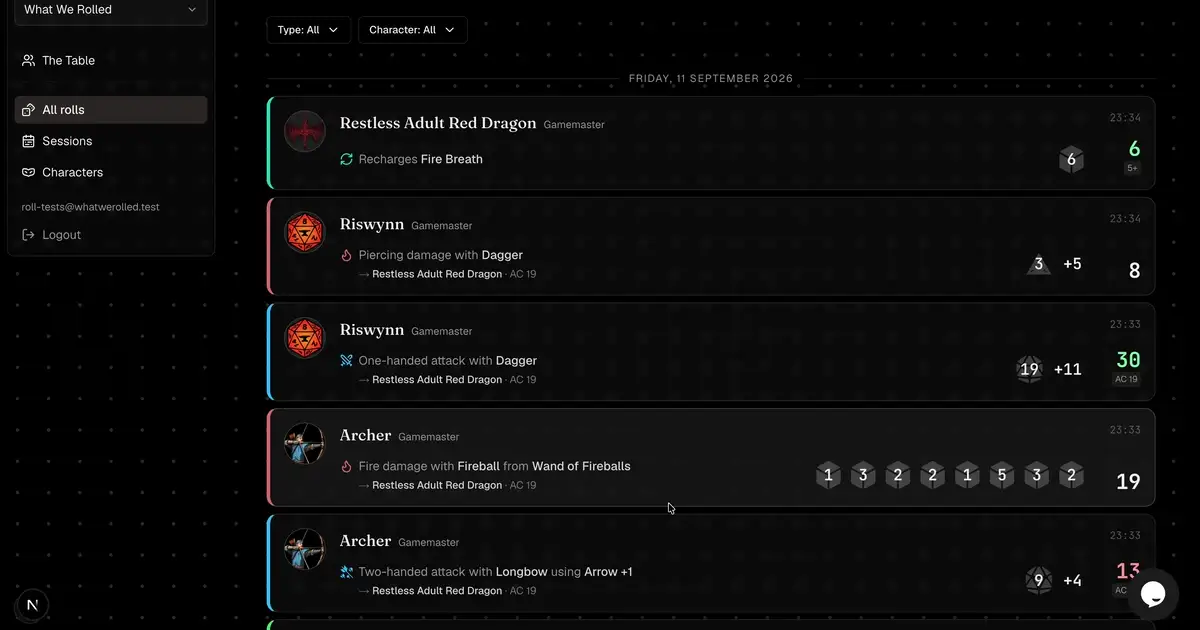The width and height of the screenshot is (1200, 630).
Task: Click the d4 die showing 3 in Dagger damage row
Action: point(1039,264)
